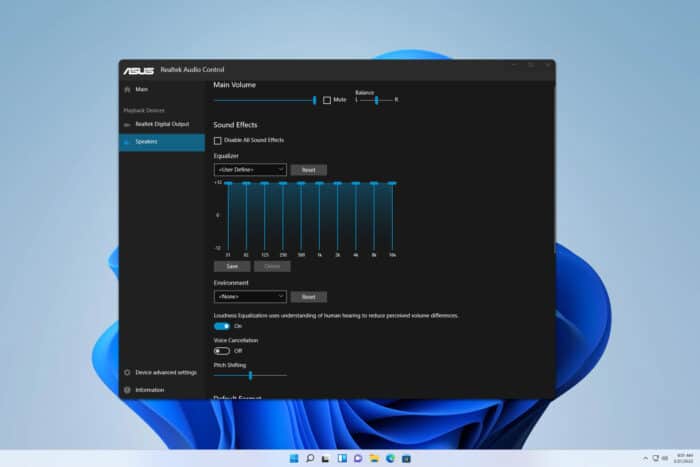Click the 16k equalizer band slider

coord(392,217)
